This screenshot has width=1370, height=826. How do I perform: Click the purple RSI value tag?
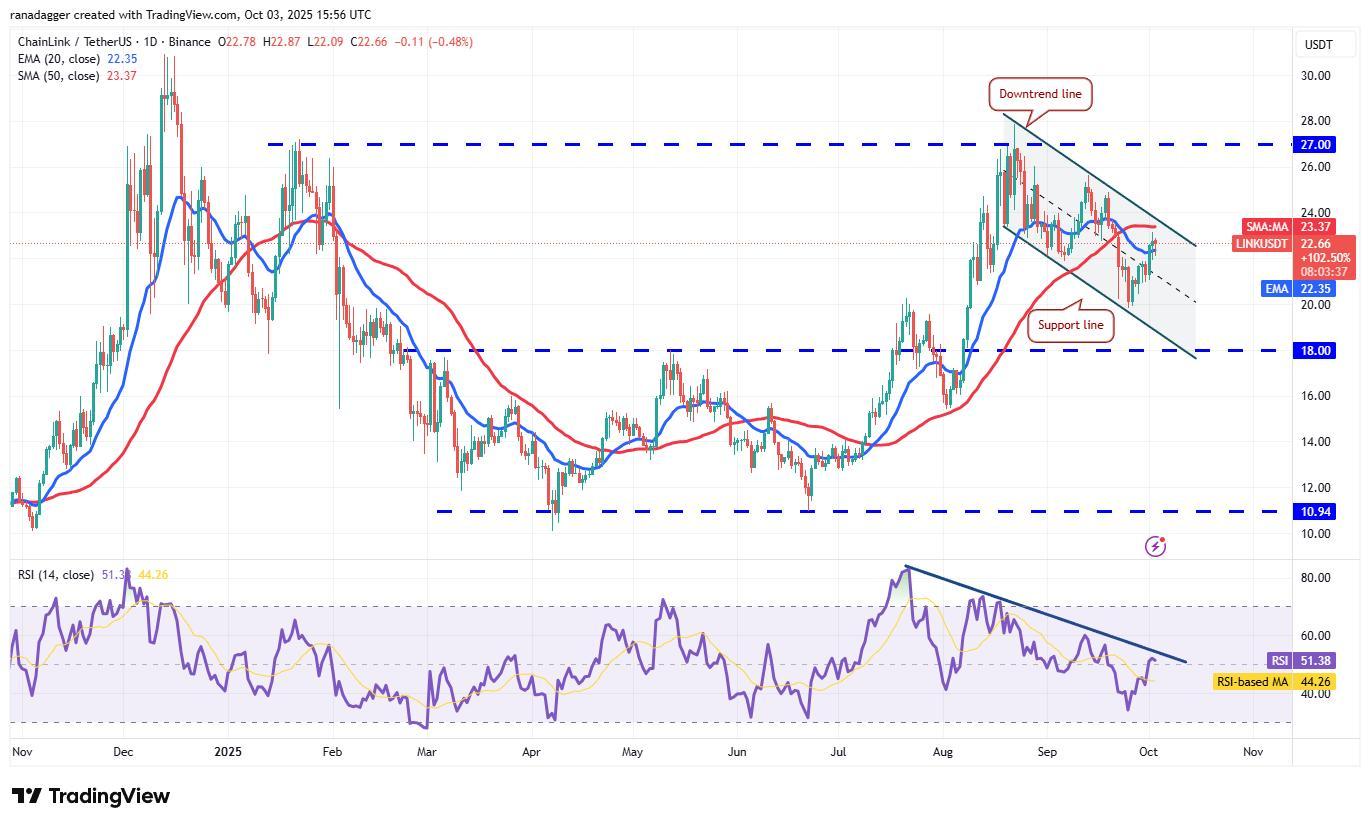[1279, 661]
